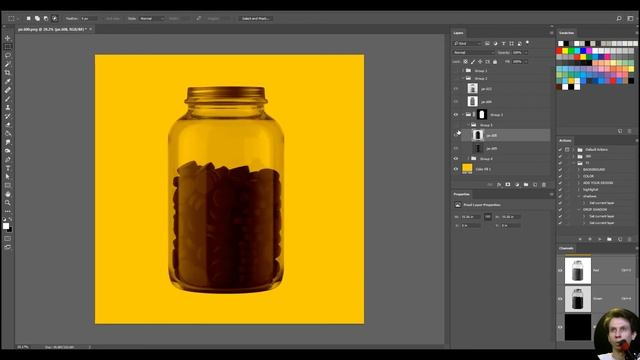Collapse Group 2 in Layers panel

463,78
